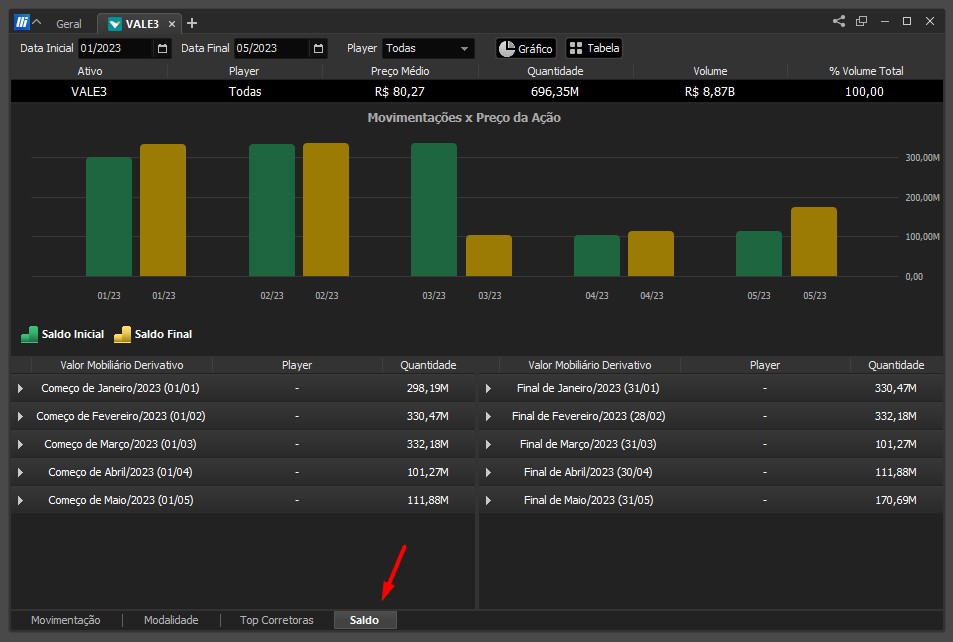
Task: Click the % Volume Total column header
Action: [x=865, y=71]
